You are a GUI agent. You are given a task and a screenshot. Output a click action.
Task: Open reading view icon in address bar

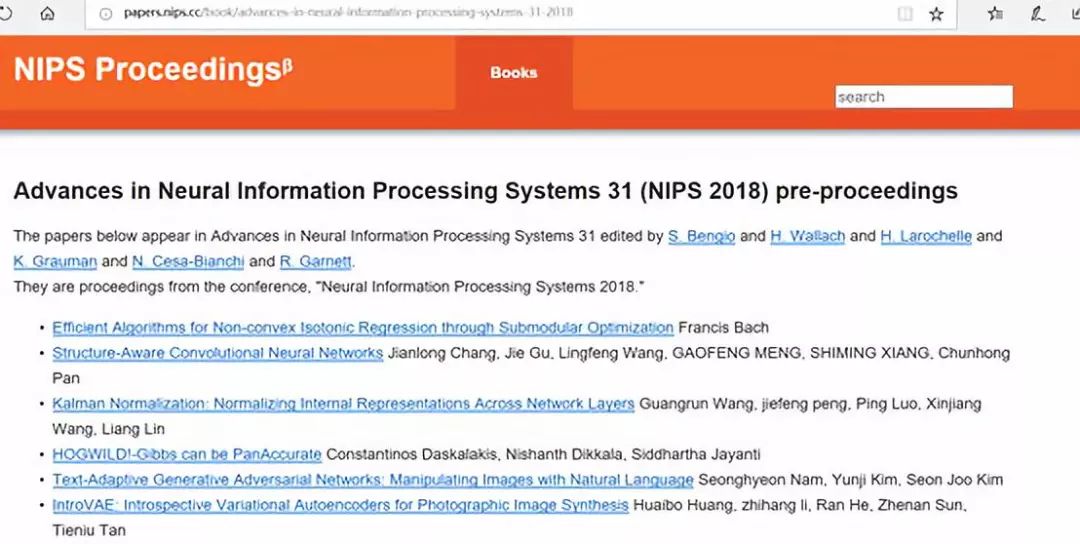905,13
